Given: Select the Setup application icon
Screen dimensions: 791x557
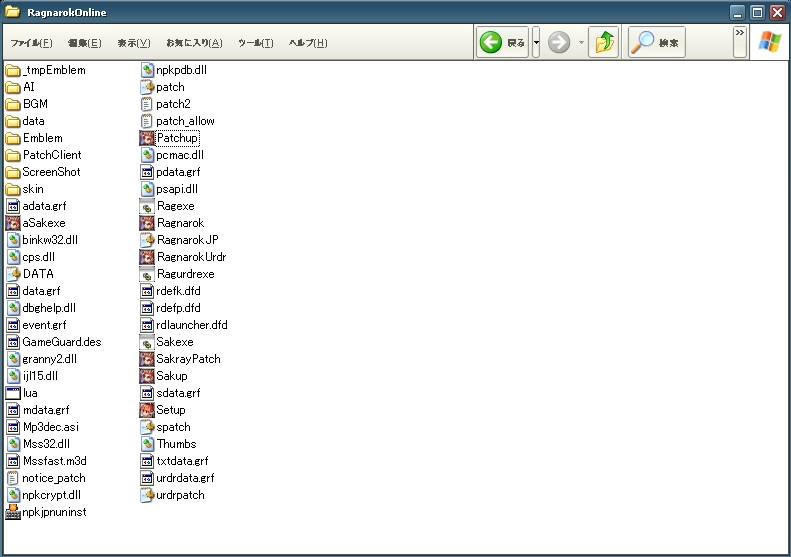Looking at the screenshot, I should point(147,410).
